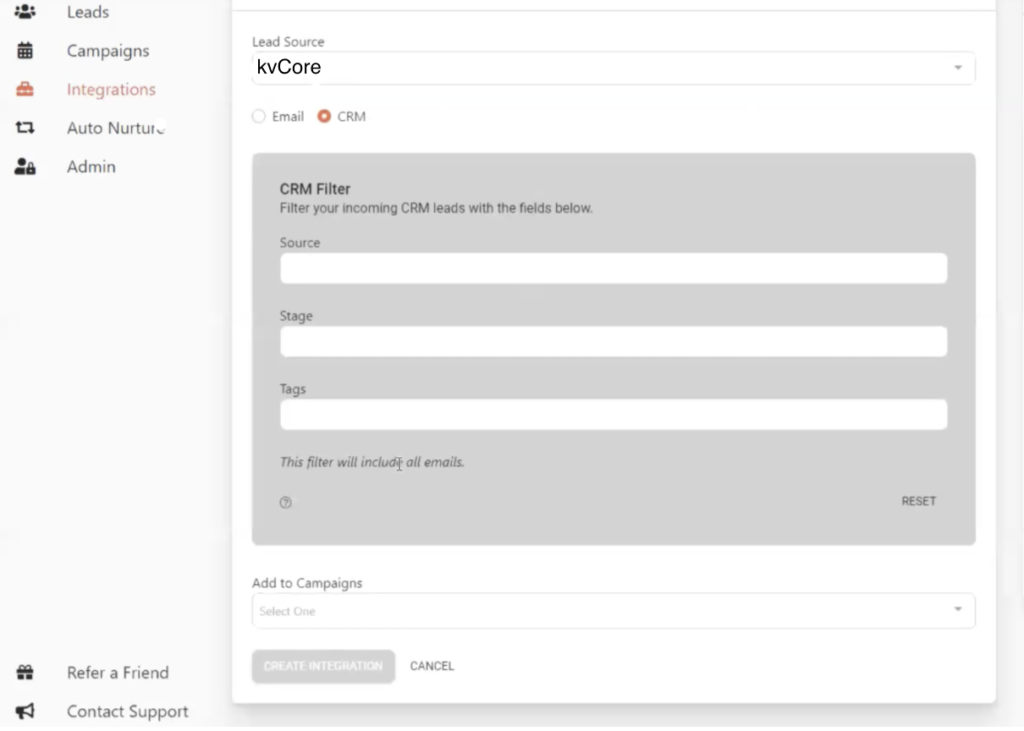Click the RESET button
Screen dimensions: 1024x731
(x=918, y=501)
